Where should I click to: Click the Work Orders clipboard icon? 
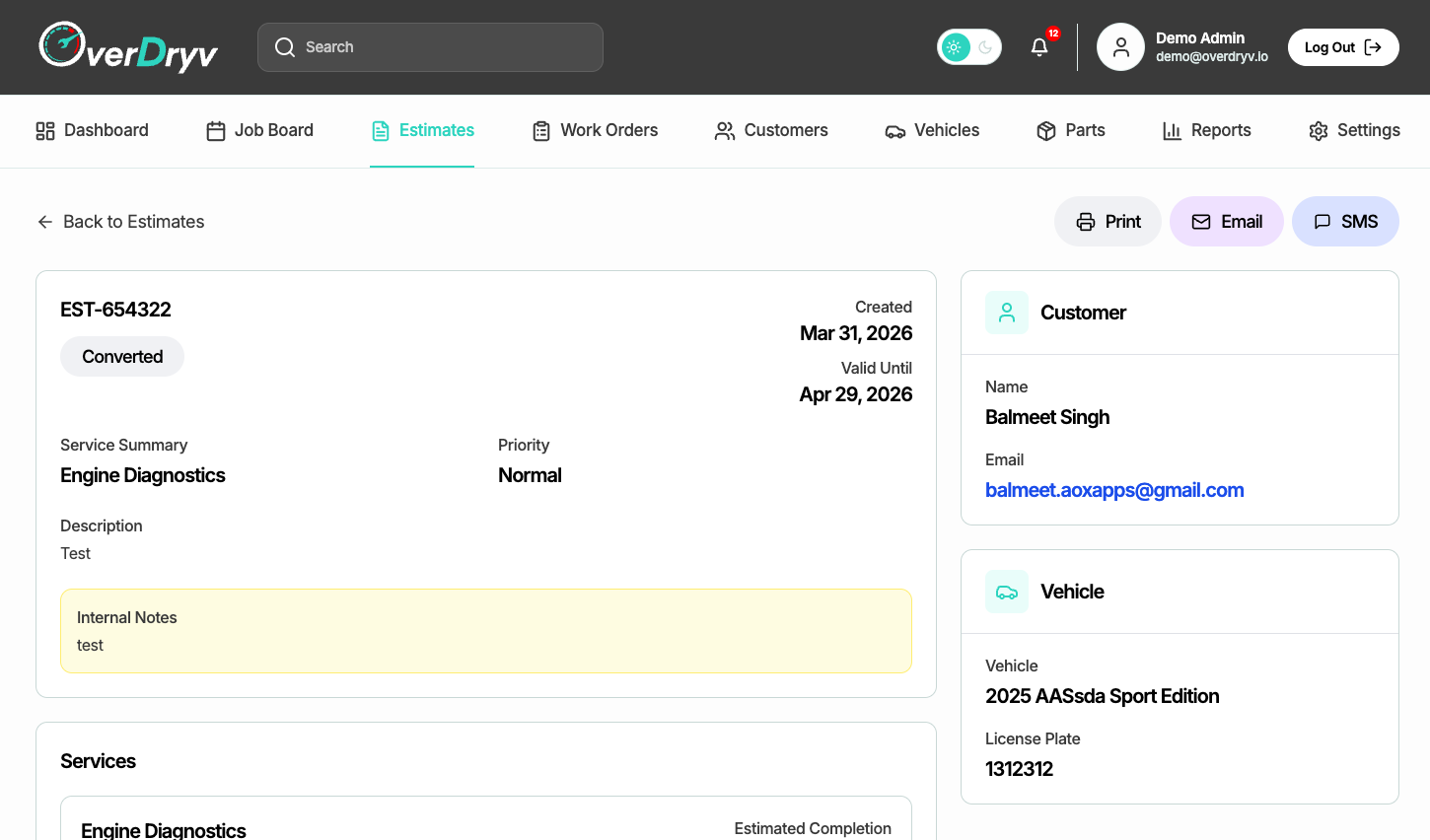click(541, 131)
